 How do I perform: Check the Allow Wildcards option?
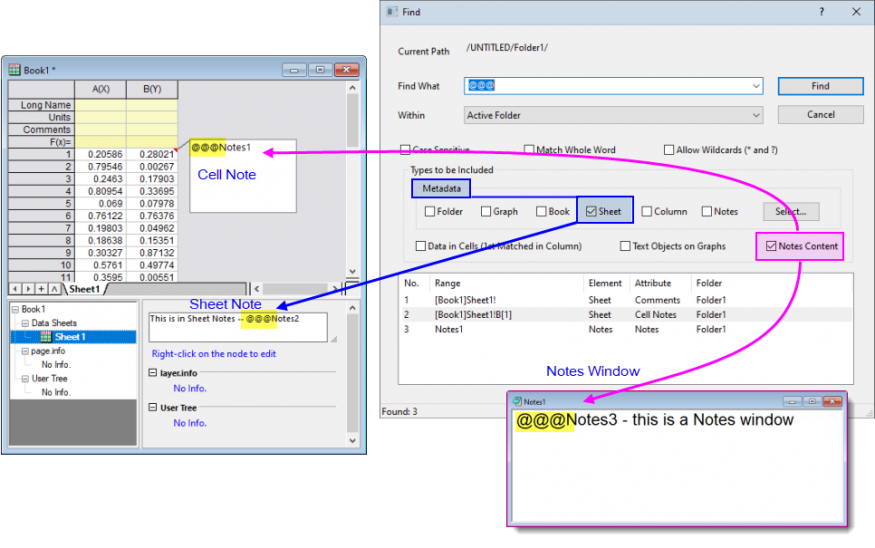[669, 150]
